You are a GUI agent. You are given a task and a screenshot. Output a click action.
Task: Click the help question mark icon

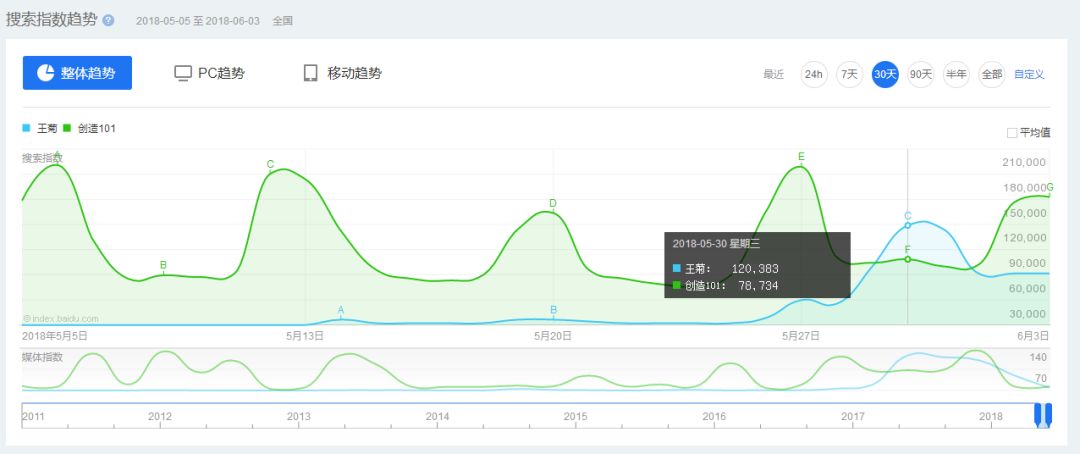point(108,20)
